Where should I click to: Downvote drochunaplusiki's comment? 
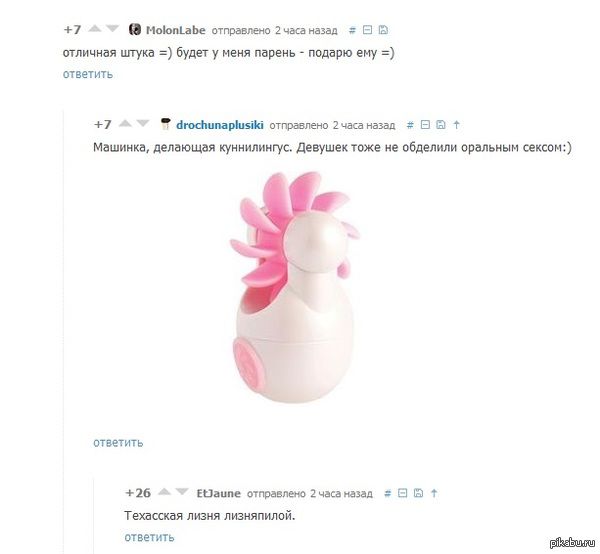[x=143, y=124]
